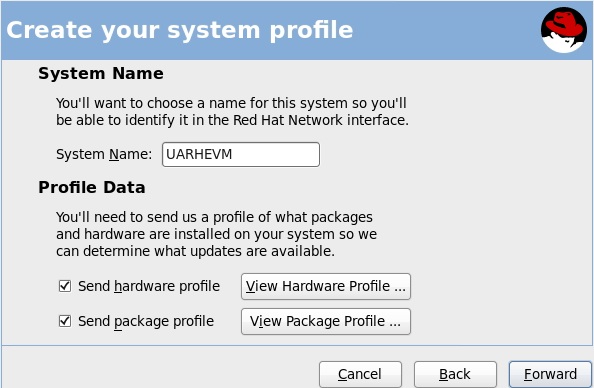Click the 'Profile Data' section heading
Image resolution: width=594 pixels, height=388 pixels.
[x=92, y=187]
